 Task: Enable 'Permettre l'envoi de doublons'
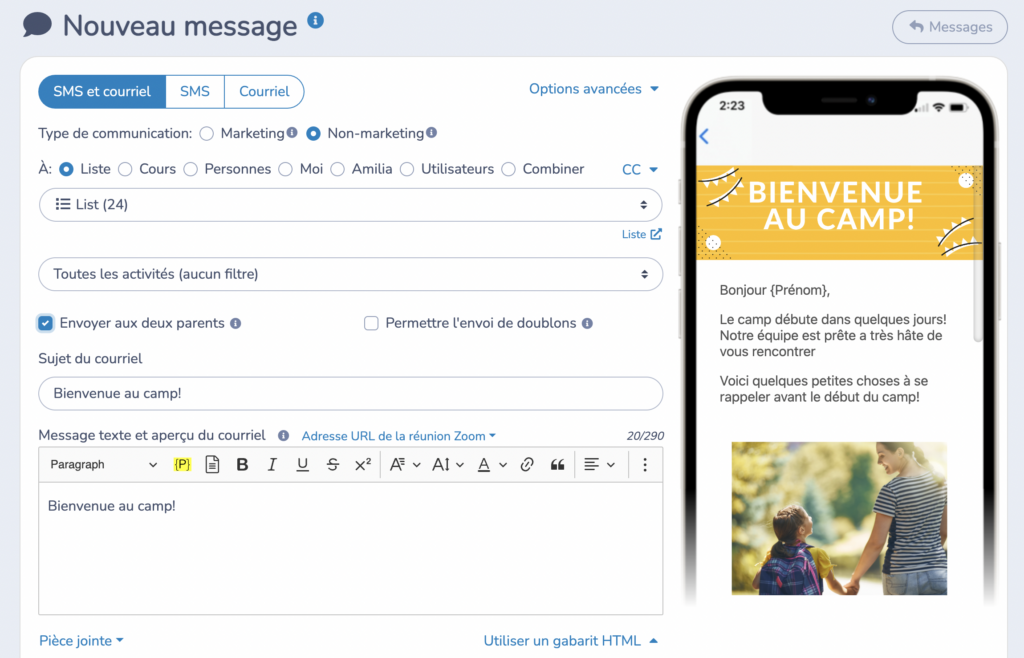[371, 323]
